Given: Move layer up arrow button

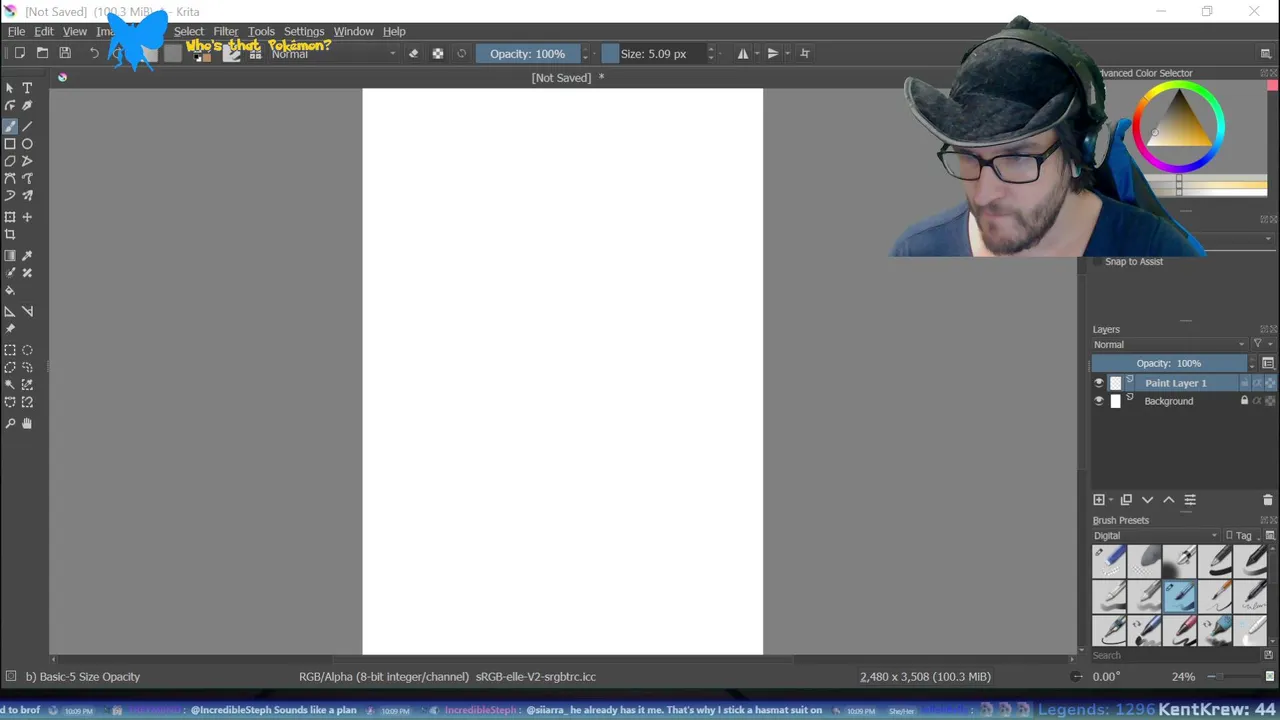Looking at the screenshot, I should pos(1169,500).
